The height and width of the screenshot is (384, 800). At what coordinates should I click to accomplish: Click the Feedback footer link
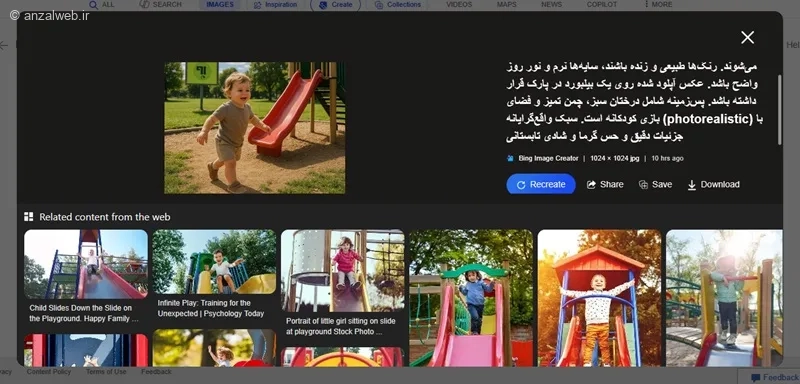[x=156, y=372]
